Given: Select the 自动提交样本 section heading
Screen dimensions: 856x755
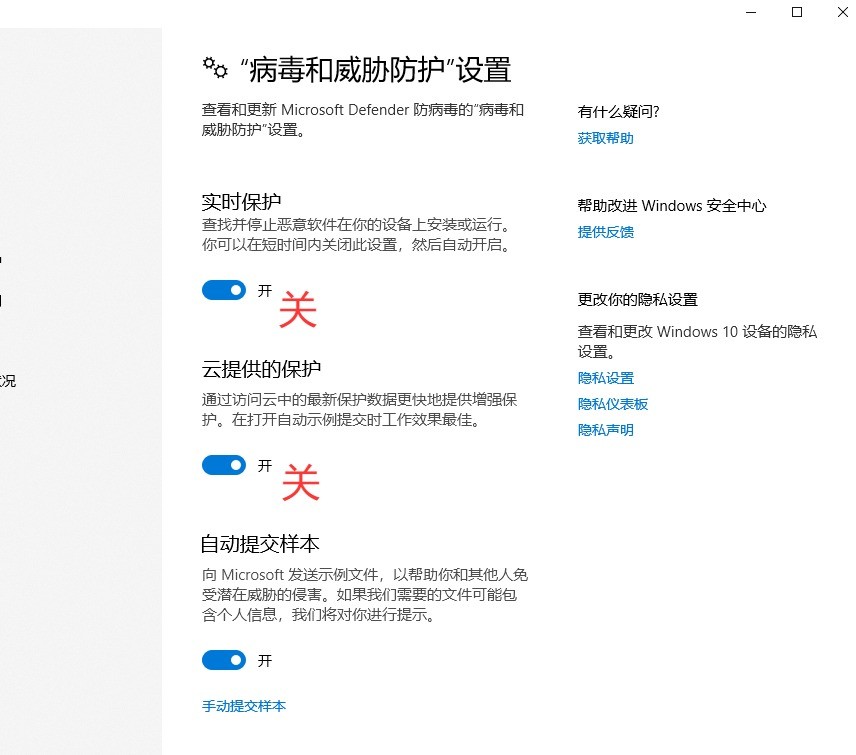Looking at the screenshot, I should tap(260, 544).
